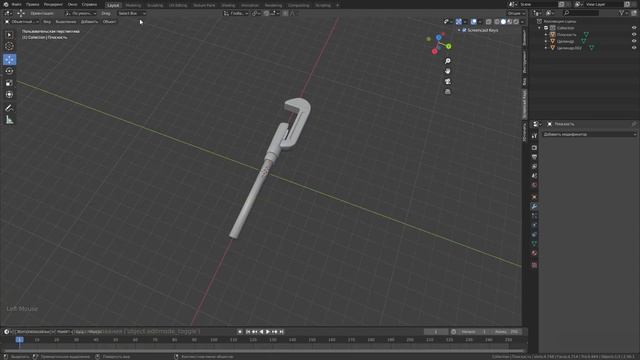
Task: Activate the Annotate pencil tool
Action: tap(9, 108)
